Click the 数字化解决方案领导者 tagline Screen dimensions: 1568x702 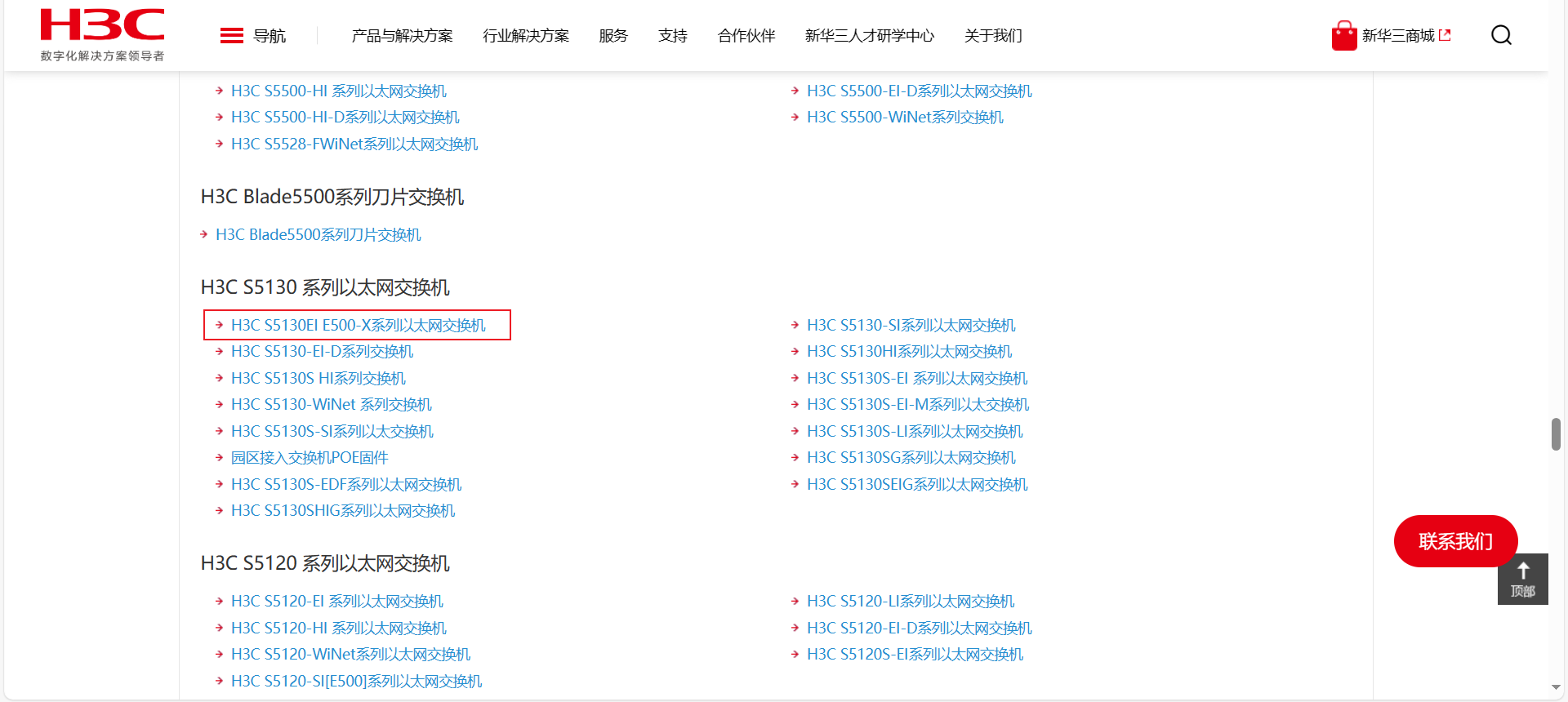[102, 56]
